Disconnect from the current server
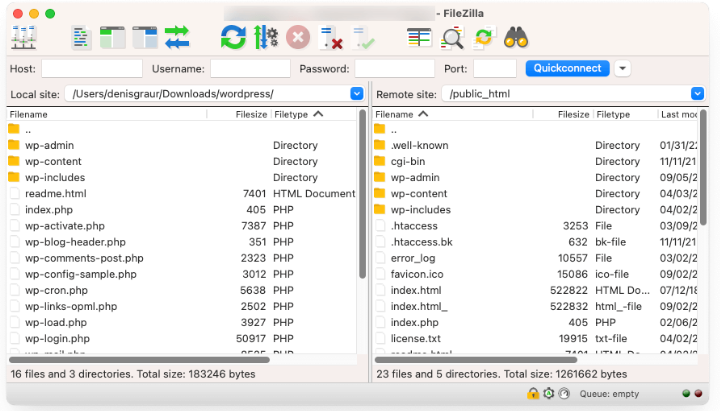This screenshot has width=720, height=411. click(331, 37)
